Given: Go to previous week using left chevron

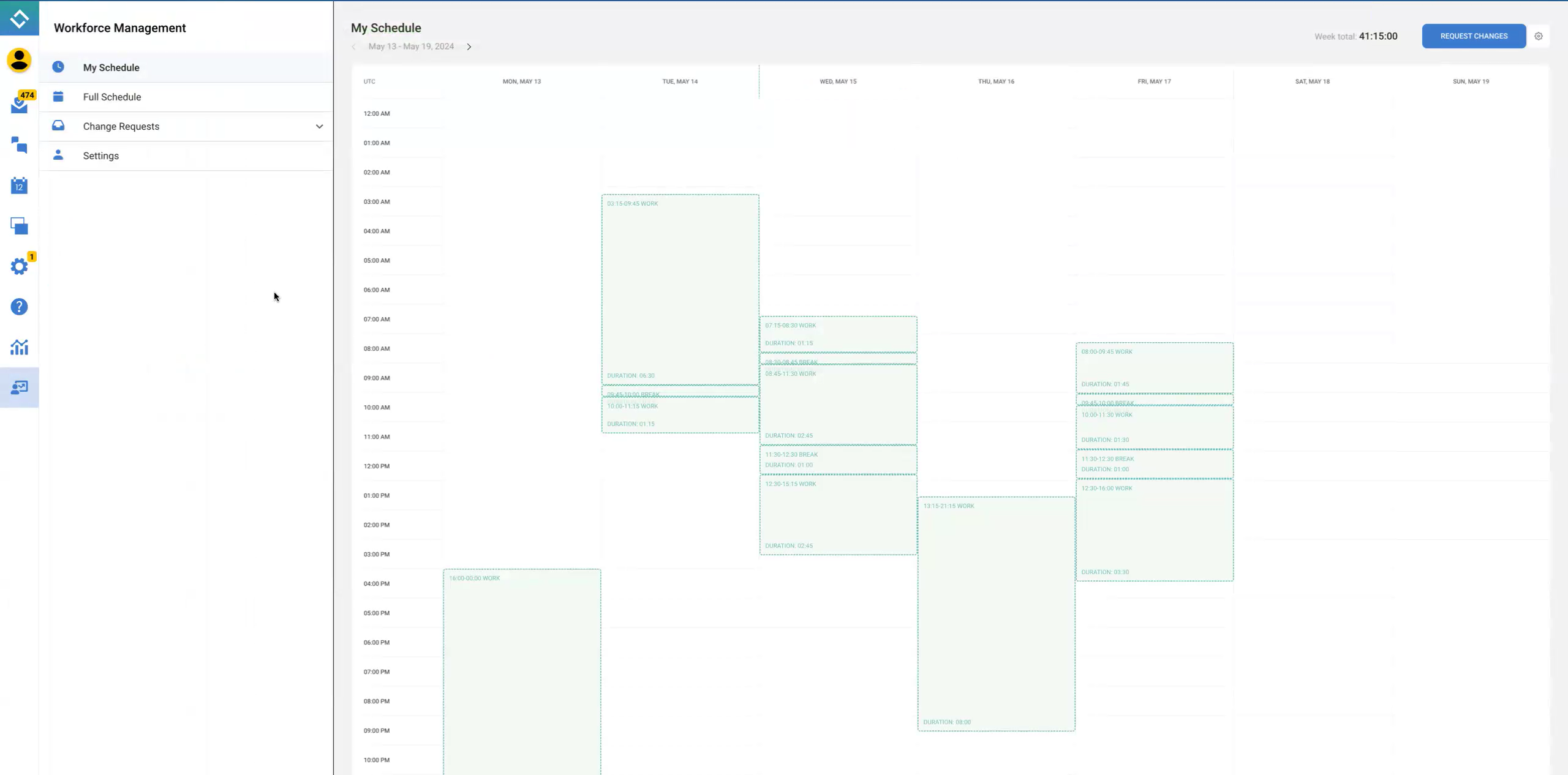Looking at the screenshot, I should coord(354,47).
